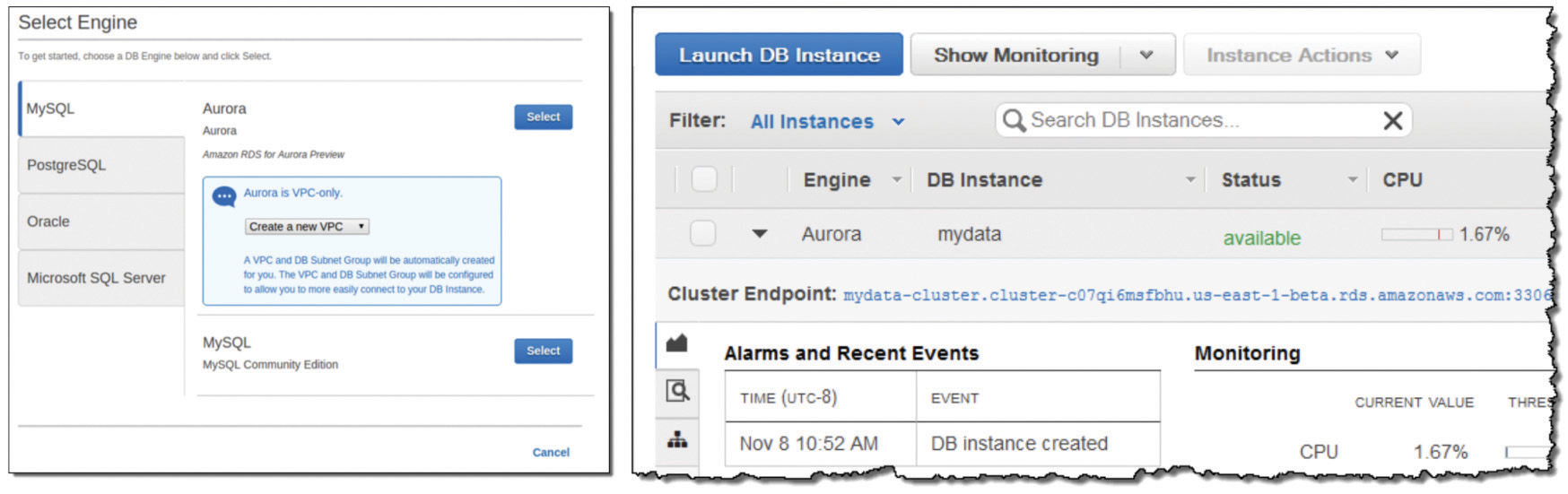The height and width of the screenshot is (494, 1568).
Task: Open the Create a new VPC dropdown
Action: (307, 227)
